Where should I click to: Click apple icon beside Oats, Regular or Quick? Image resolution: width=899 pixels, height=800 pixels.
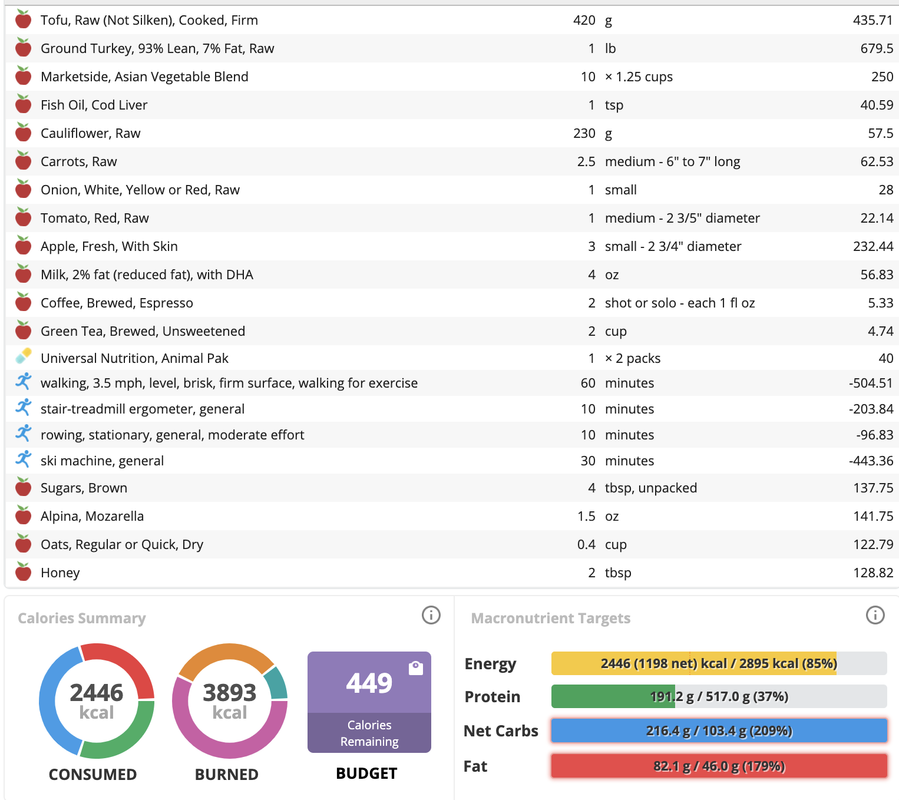pyautogui.click(x=23, y=544)
